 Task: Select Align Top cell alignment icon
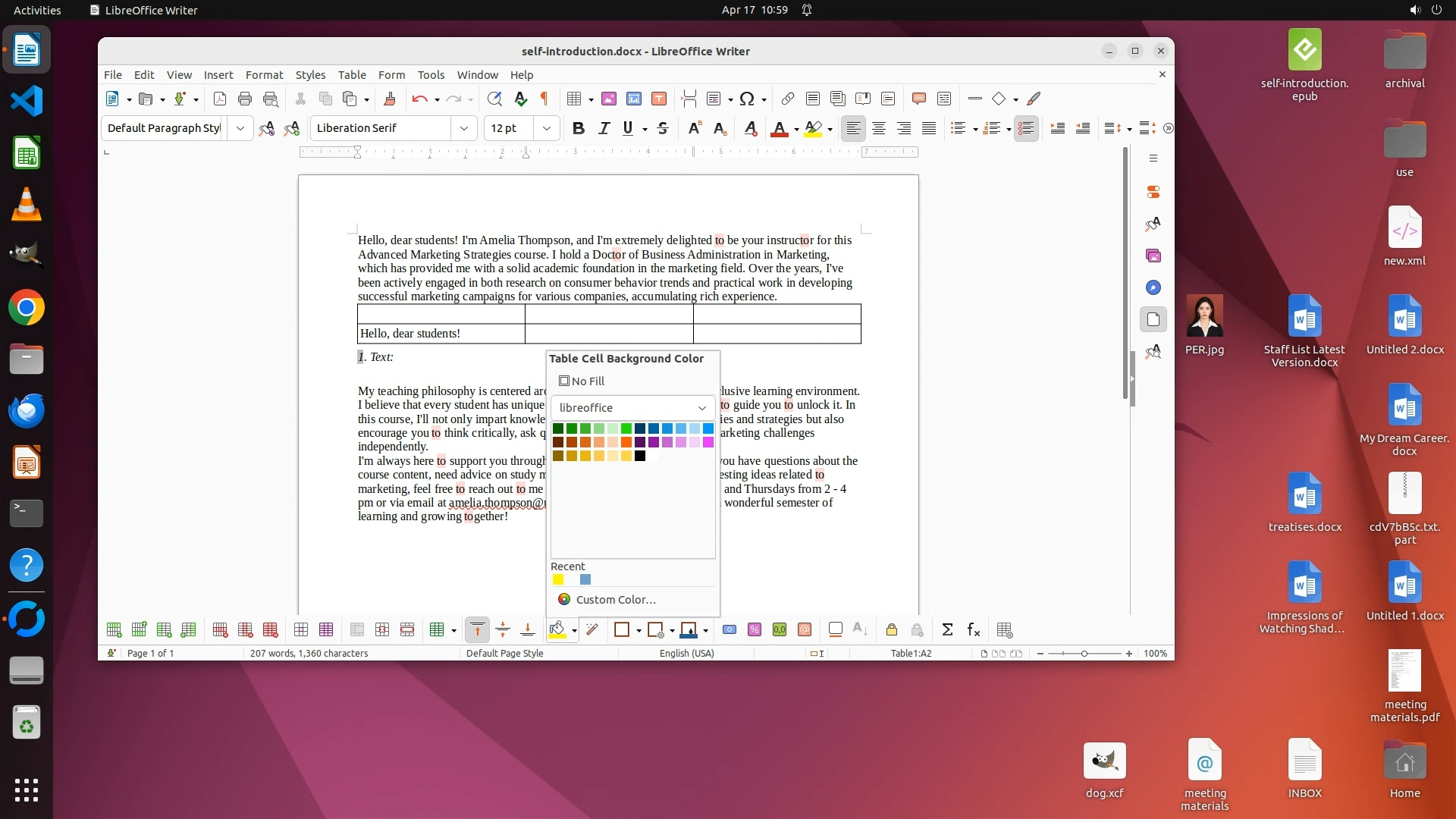tap(477, 629)
